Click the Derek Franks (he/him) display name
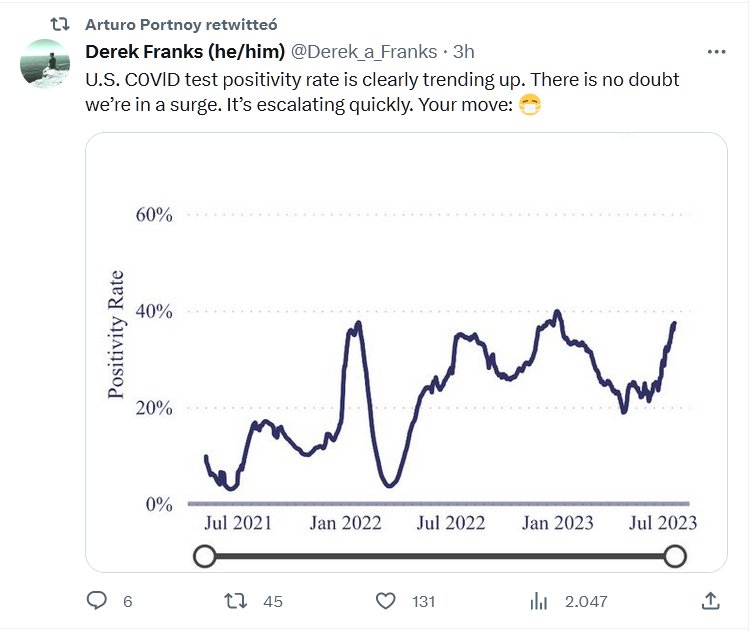The width and height of the screenshot is (754, 632). pyautogui.click(x=186, y=51)
